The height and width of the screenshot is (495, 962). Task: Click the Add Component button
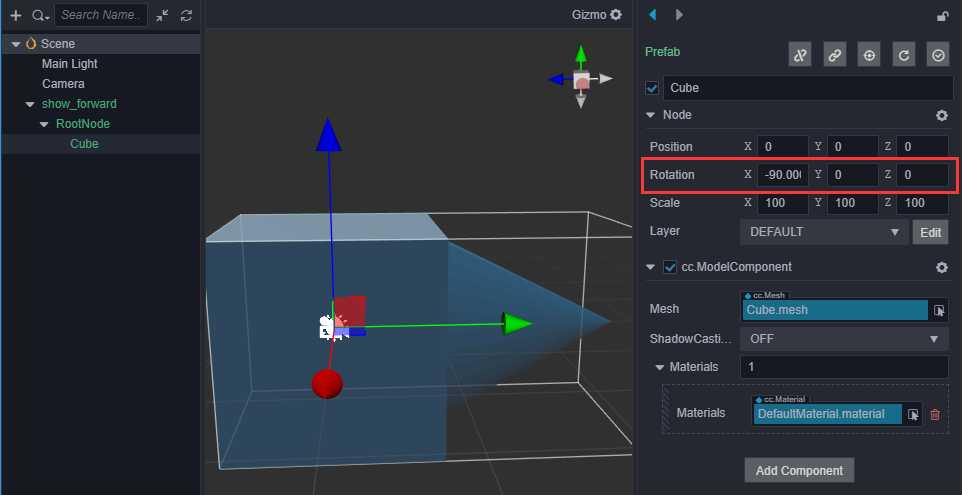pyautogui.click(x=799, y=470)
